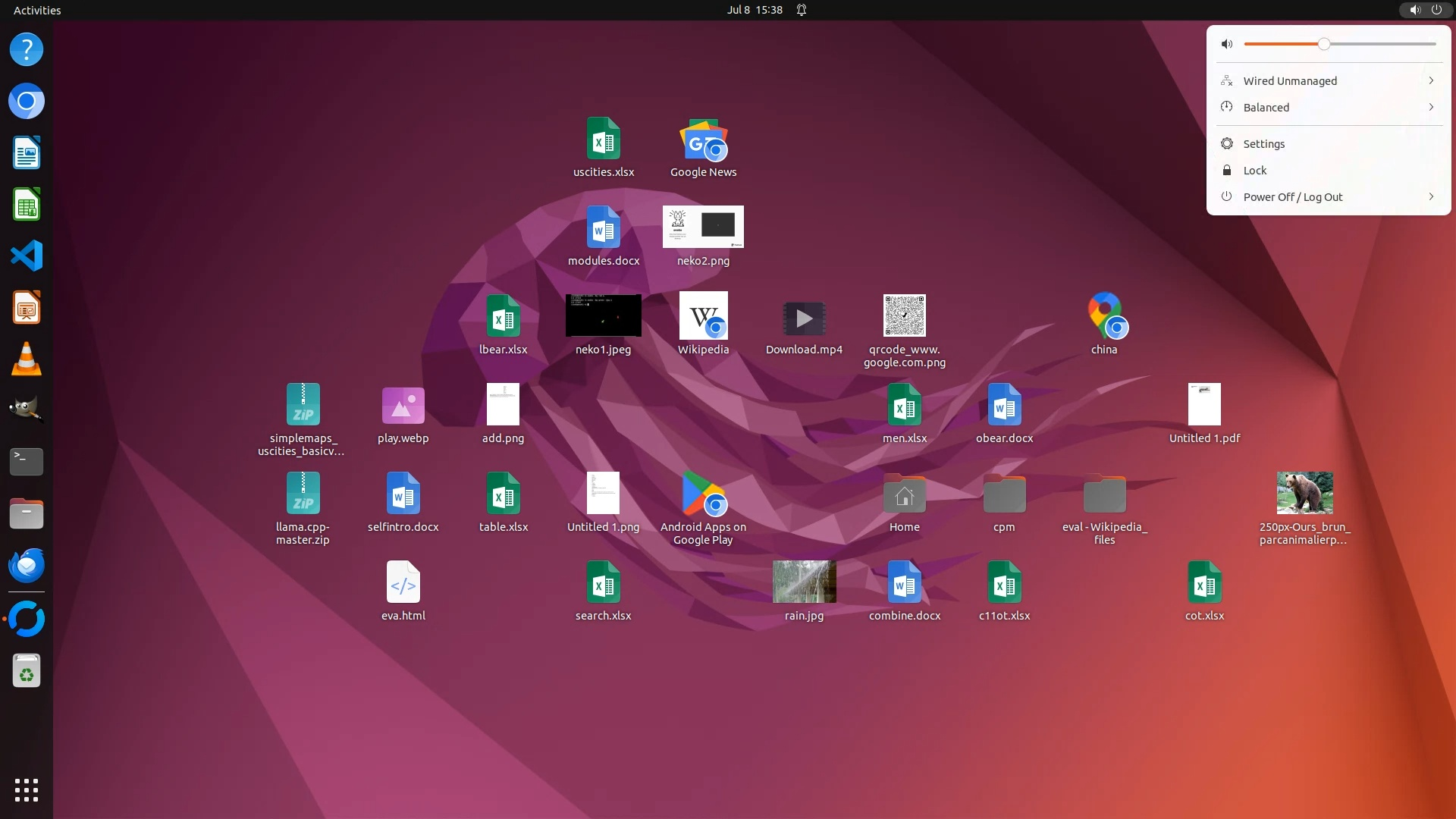Toggle system menu via top-right power icon
The width and height of the screenshot is (1456, 819).
[x=1436, y=10]
